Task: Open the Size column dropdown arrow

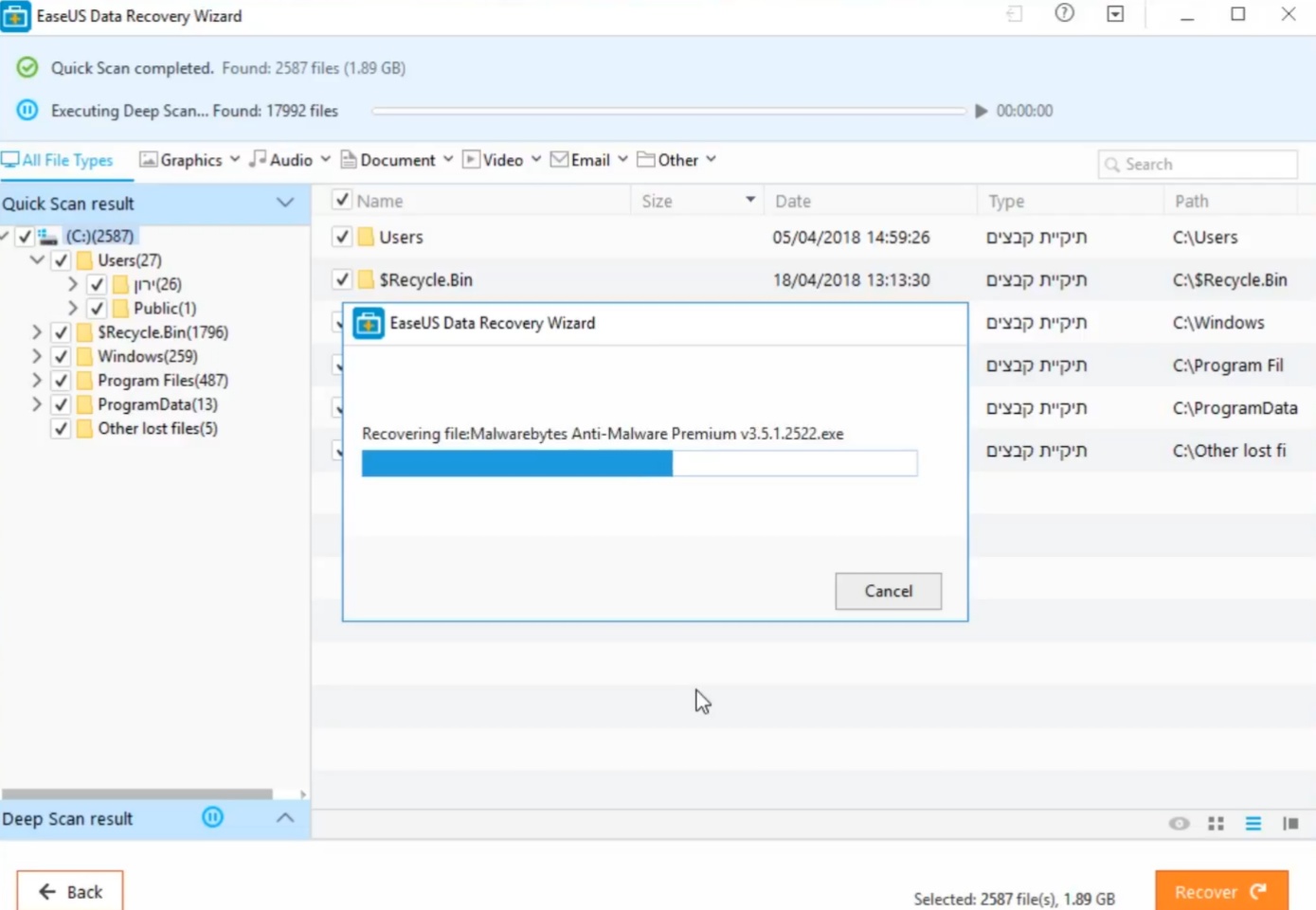Action: pyautogui.click(x=750, y=200)
